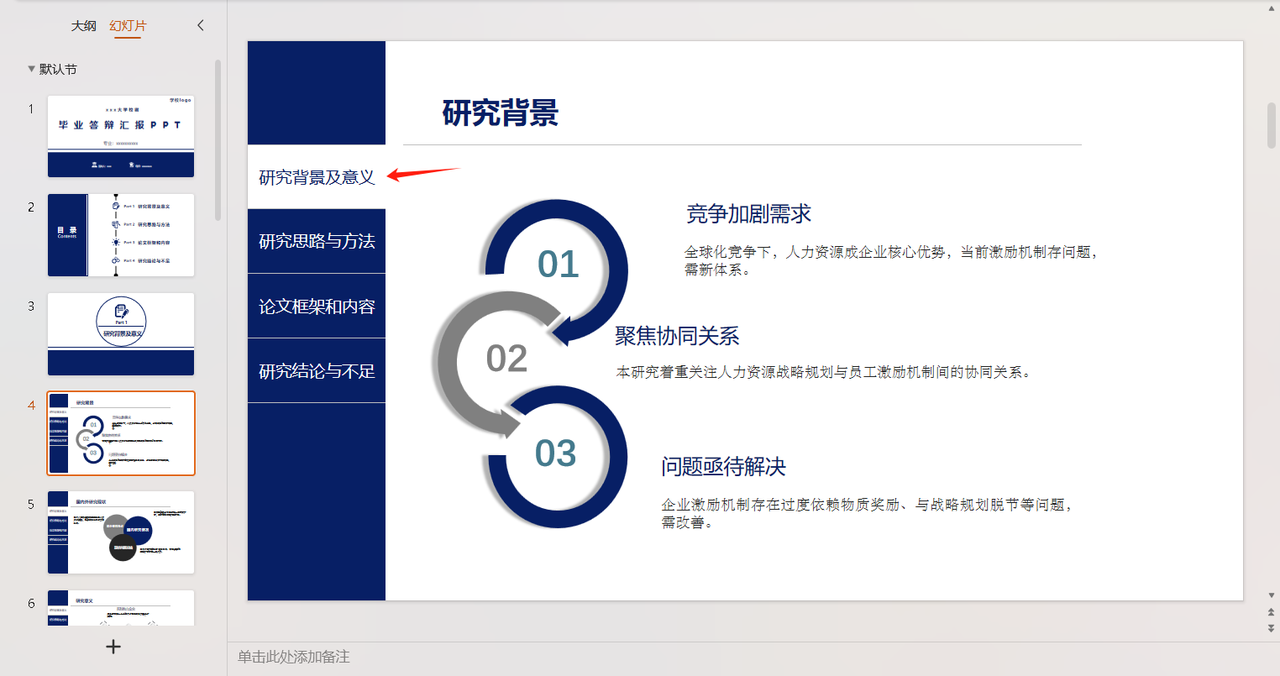Select the slide 5 thumbnail
Image resolution: width=1280 pixels, height=676 pixels.
pos(120,532)
